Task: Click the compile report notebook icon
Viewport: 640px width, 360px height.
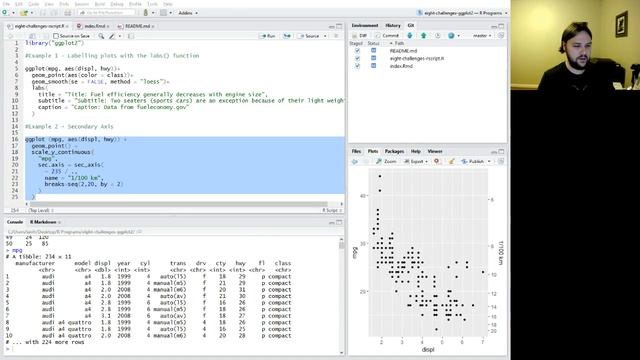Action: click(x=131, y=36)
